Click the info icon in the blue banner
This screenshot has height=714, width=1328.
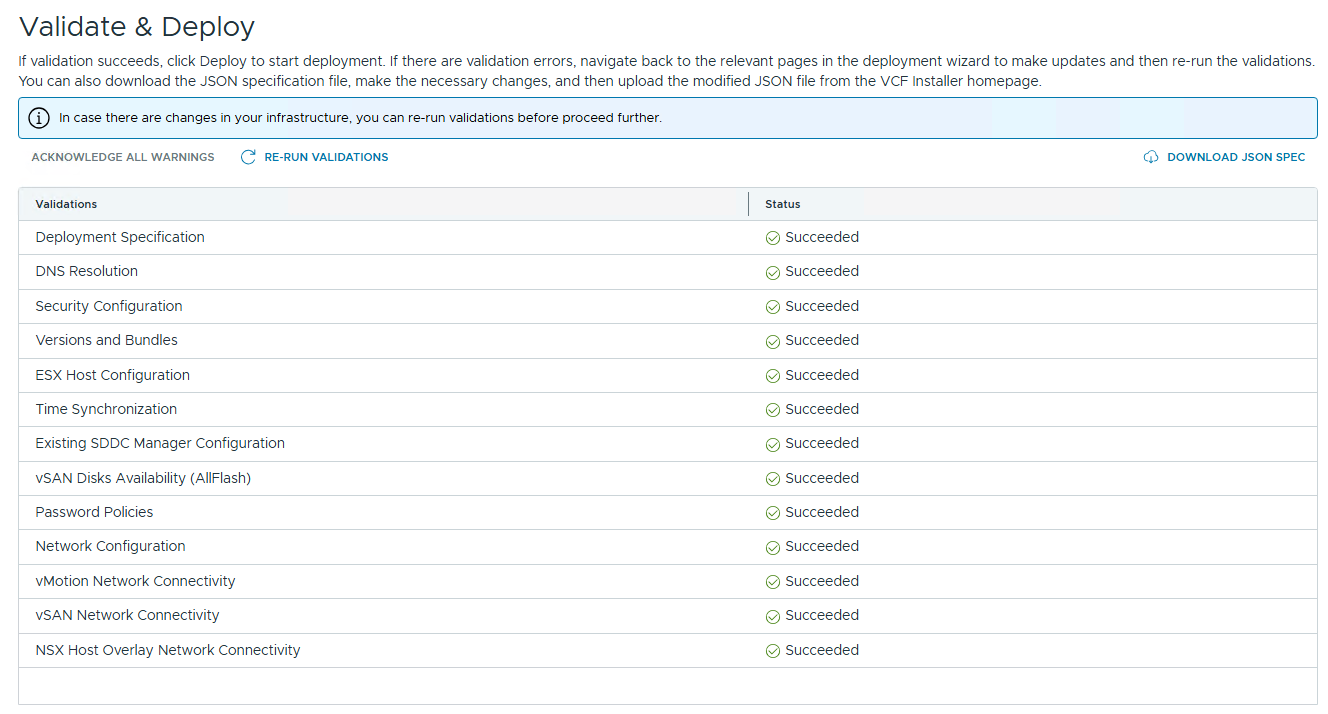tap(39, 118)
